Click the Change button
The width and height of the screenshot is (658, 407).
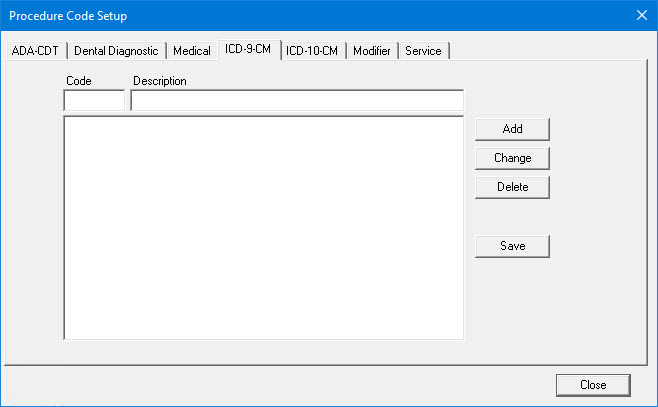click(x=512, y=158)
